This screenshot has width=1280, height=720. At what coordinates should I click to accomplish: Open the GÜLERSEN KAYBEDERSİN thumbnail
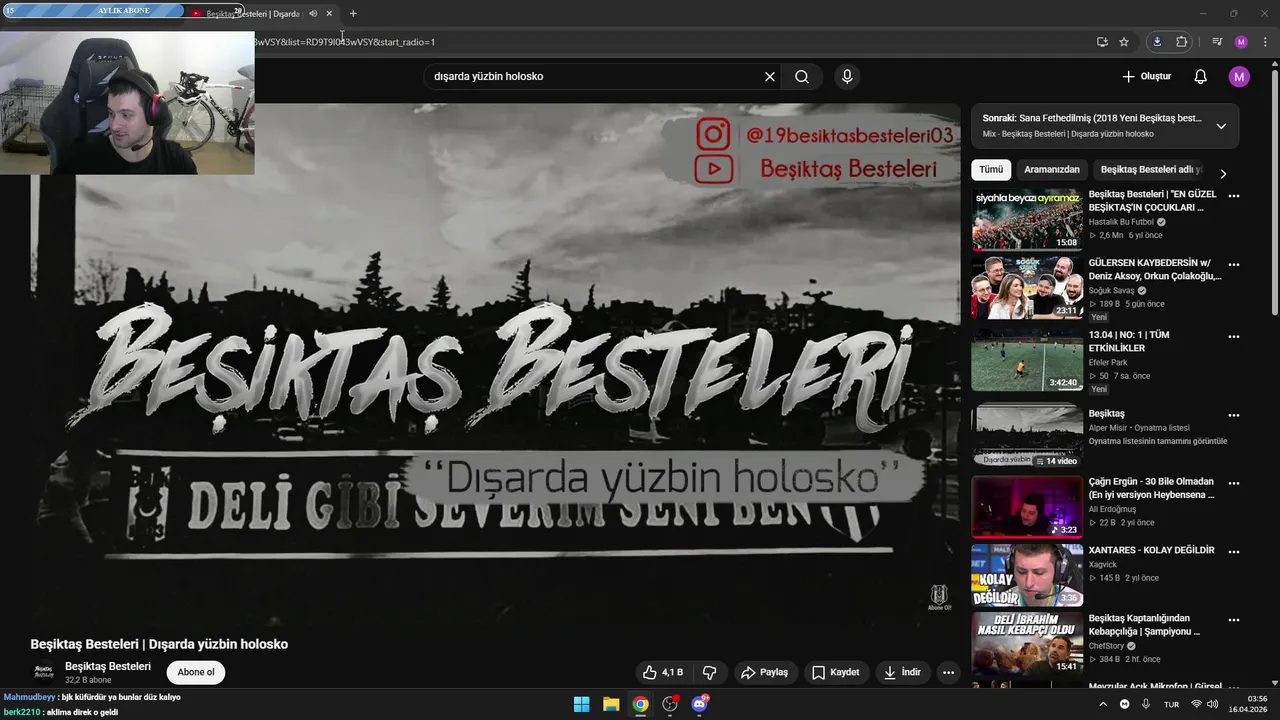1027,288
